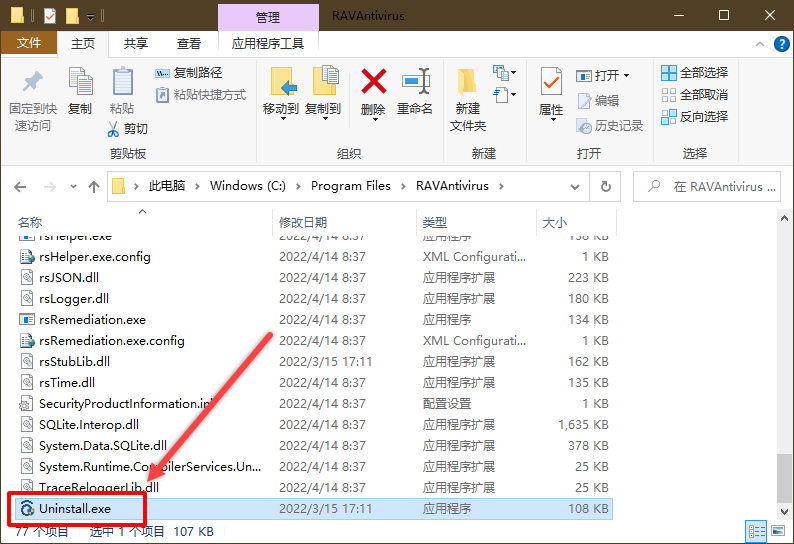
Task: Click the Refresh button beside address bar
Action: pos(605,187)
